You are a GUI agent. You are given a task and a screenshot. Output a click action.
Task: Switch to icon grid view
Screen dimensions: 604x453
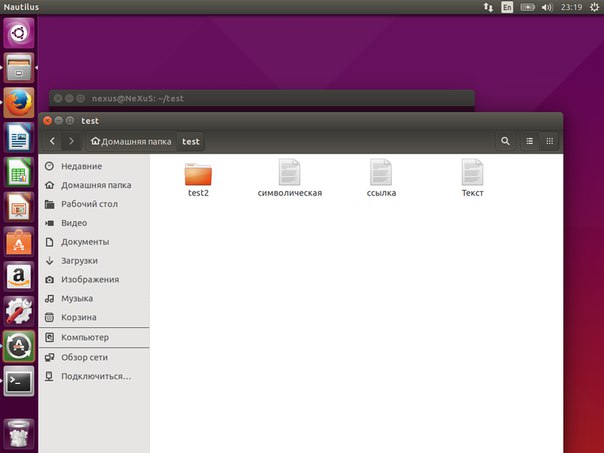coord(549,141)
